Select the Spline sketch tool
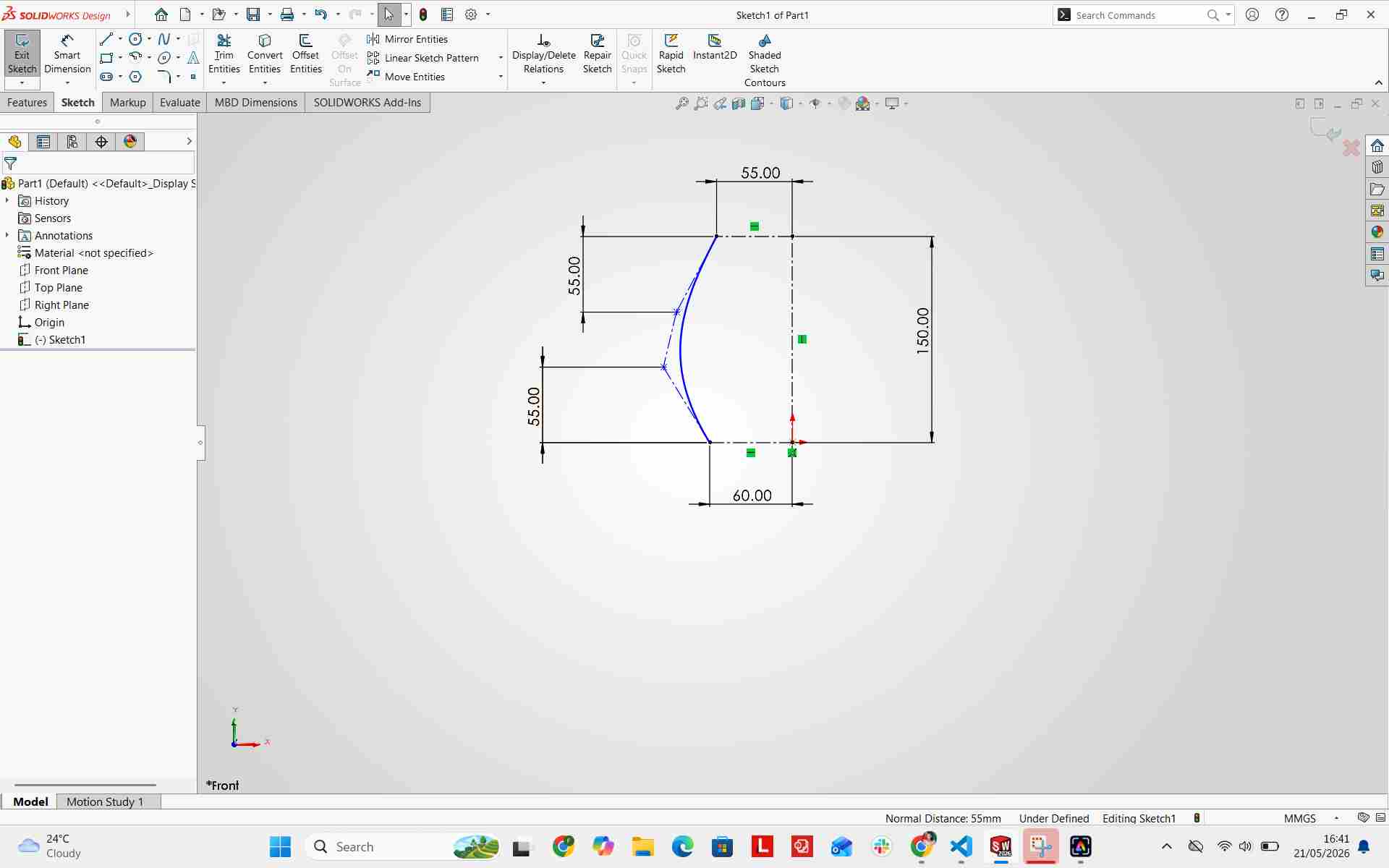 164,39
